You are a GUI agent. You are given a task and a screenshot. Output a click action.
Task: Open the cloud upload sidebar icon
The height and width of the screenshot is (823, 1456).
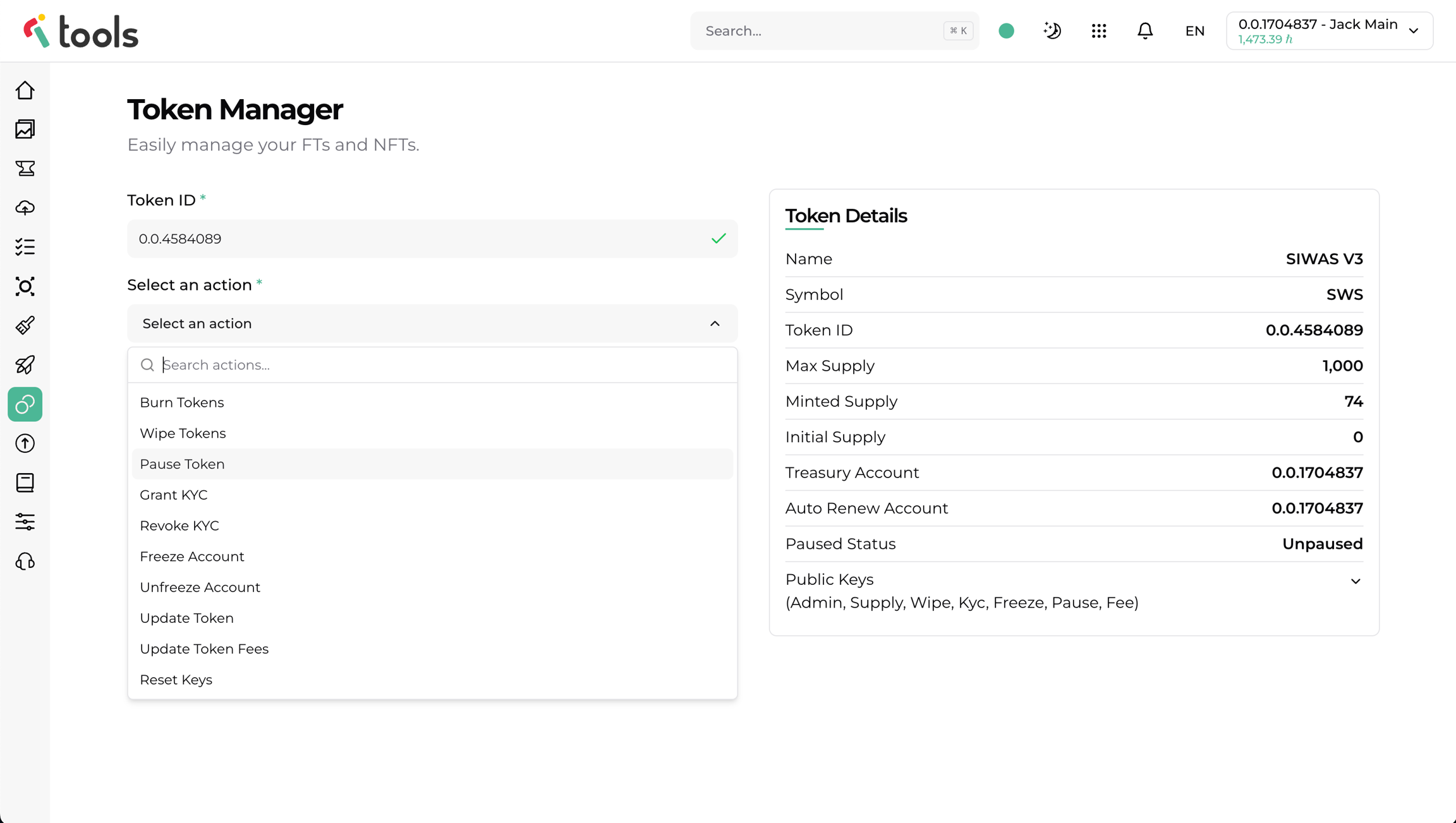point(25,208)
